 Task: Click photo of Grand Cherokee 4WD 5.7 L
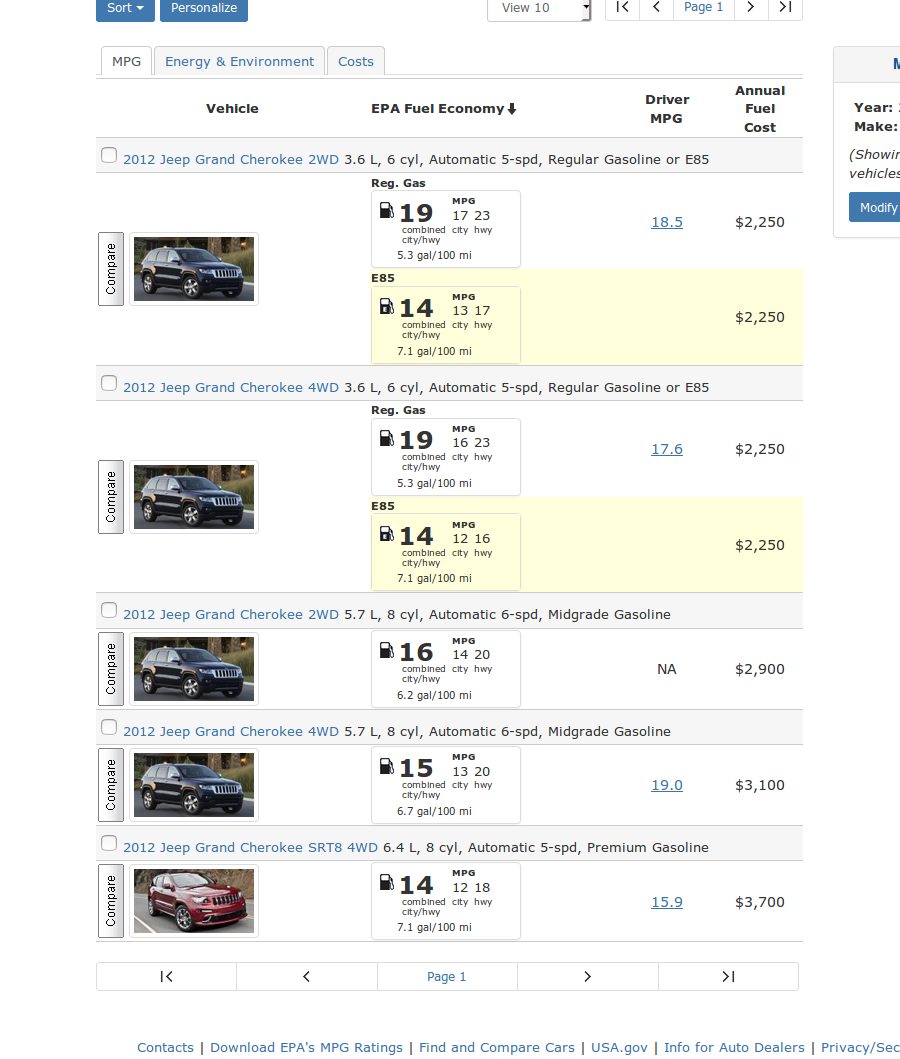(194, 785)
